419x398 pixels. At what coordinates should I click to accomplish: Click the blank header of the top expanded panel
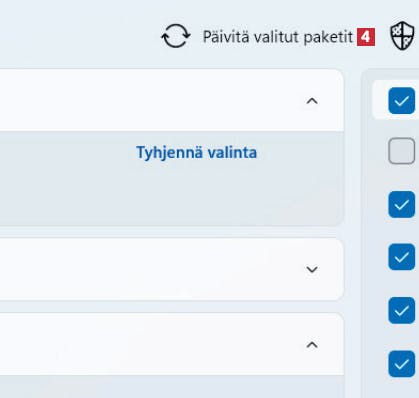point(150,100)
